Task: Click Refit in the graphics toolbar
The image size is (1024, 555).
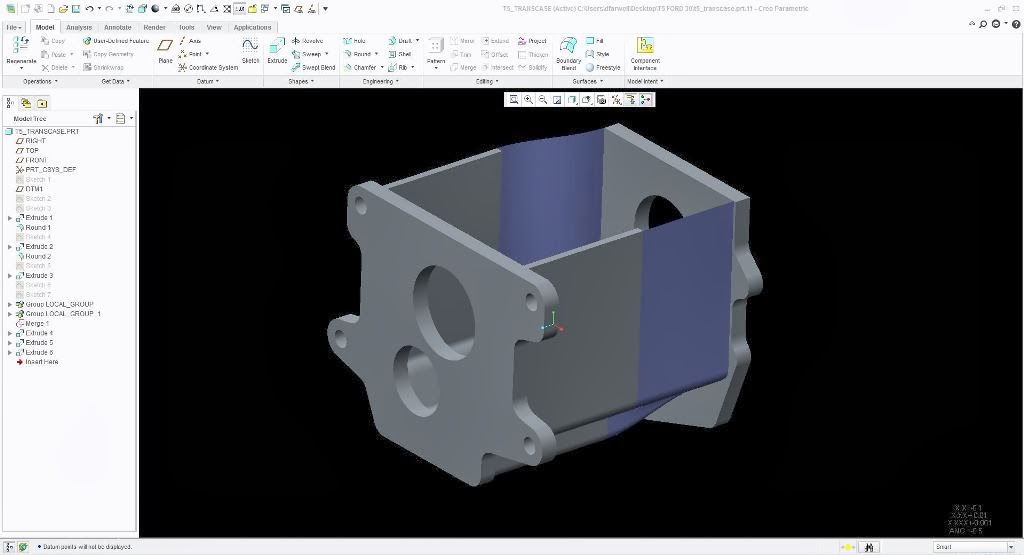Action: click(514, 99)
